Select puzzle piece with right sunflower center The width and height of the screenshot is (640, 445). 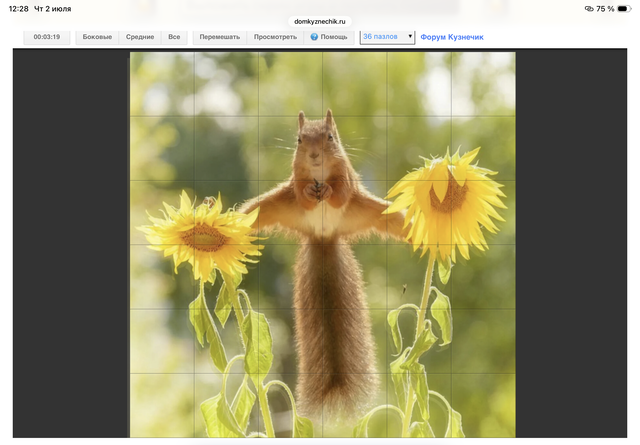(x=419, y=213)
